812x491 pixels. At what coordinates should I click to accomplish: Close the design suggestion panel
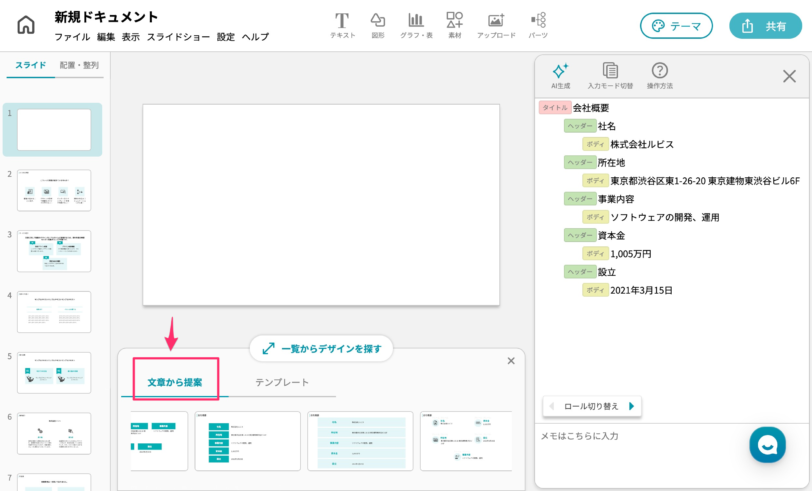[x=511, y=360]
